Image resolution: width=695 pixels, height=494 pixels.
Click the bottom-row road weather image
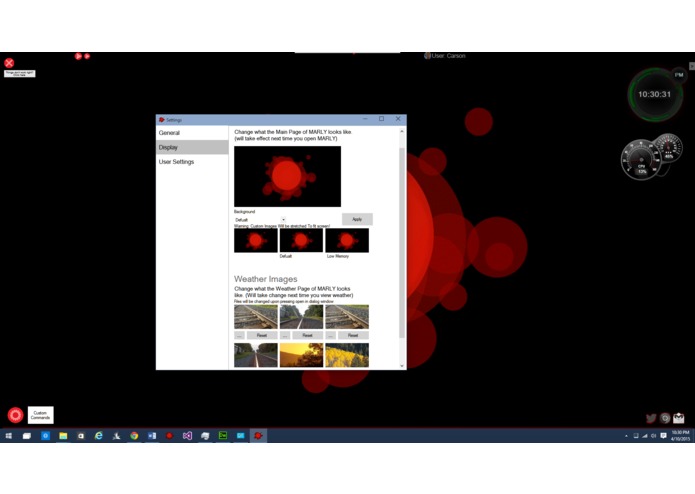click(256, 355)
